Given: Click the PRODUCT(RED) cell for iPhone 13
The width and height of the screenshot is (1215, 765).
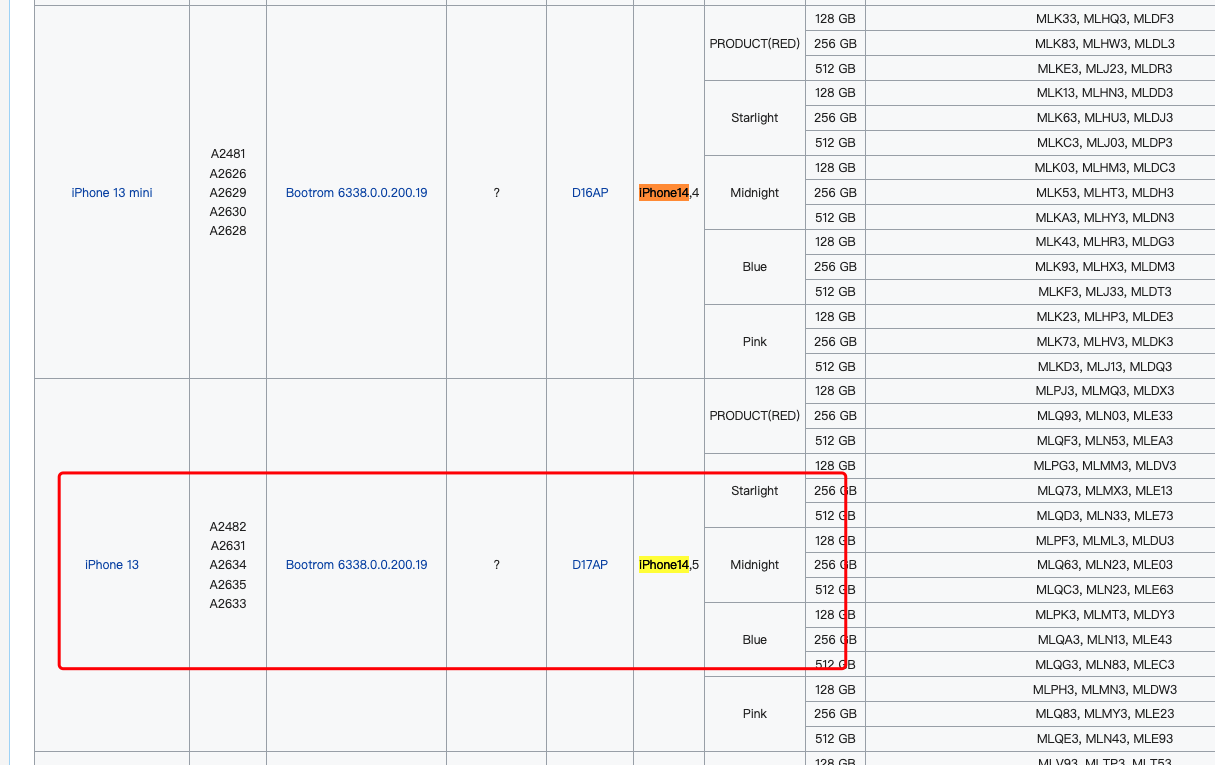Looking at the screenshot, I should (x=754, y=416).
